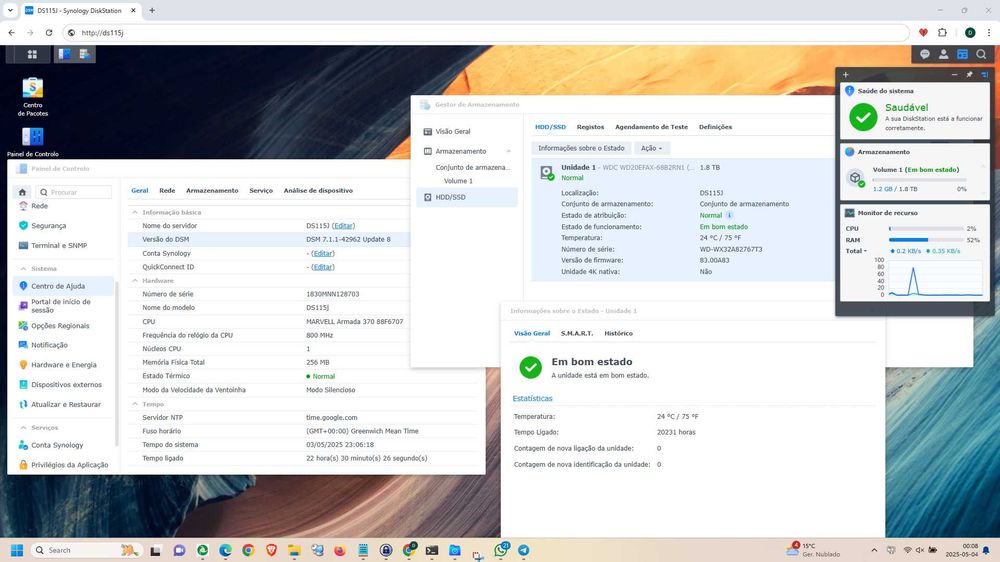This screenshot has height=562, width=1000.
Task: Open the DSM user options icon
Action: [943, 54]
